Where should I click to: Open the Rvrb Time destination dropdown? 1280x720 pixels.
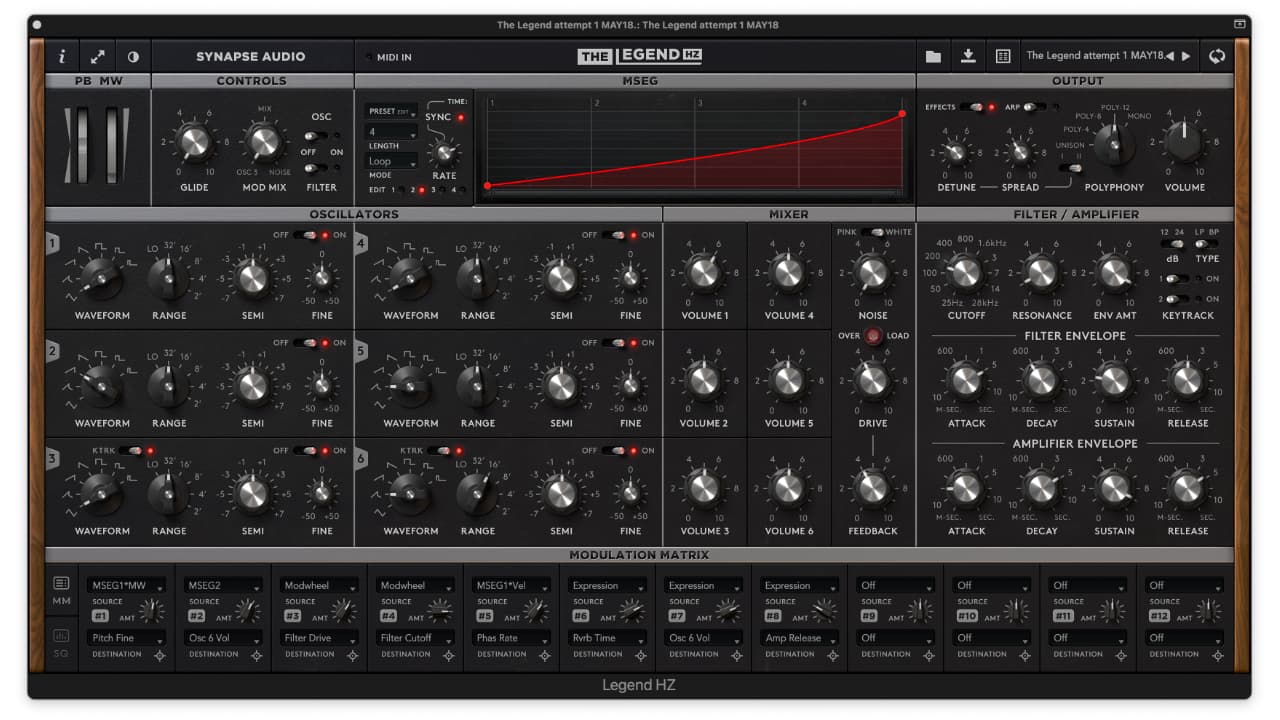tap(606, 638)
